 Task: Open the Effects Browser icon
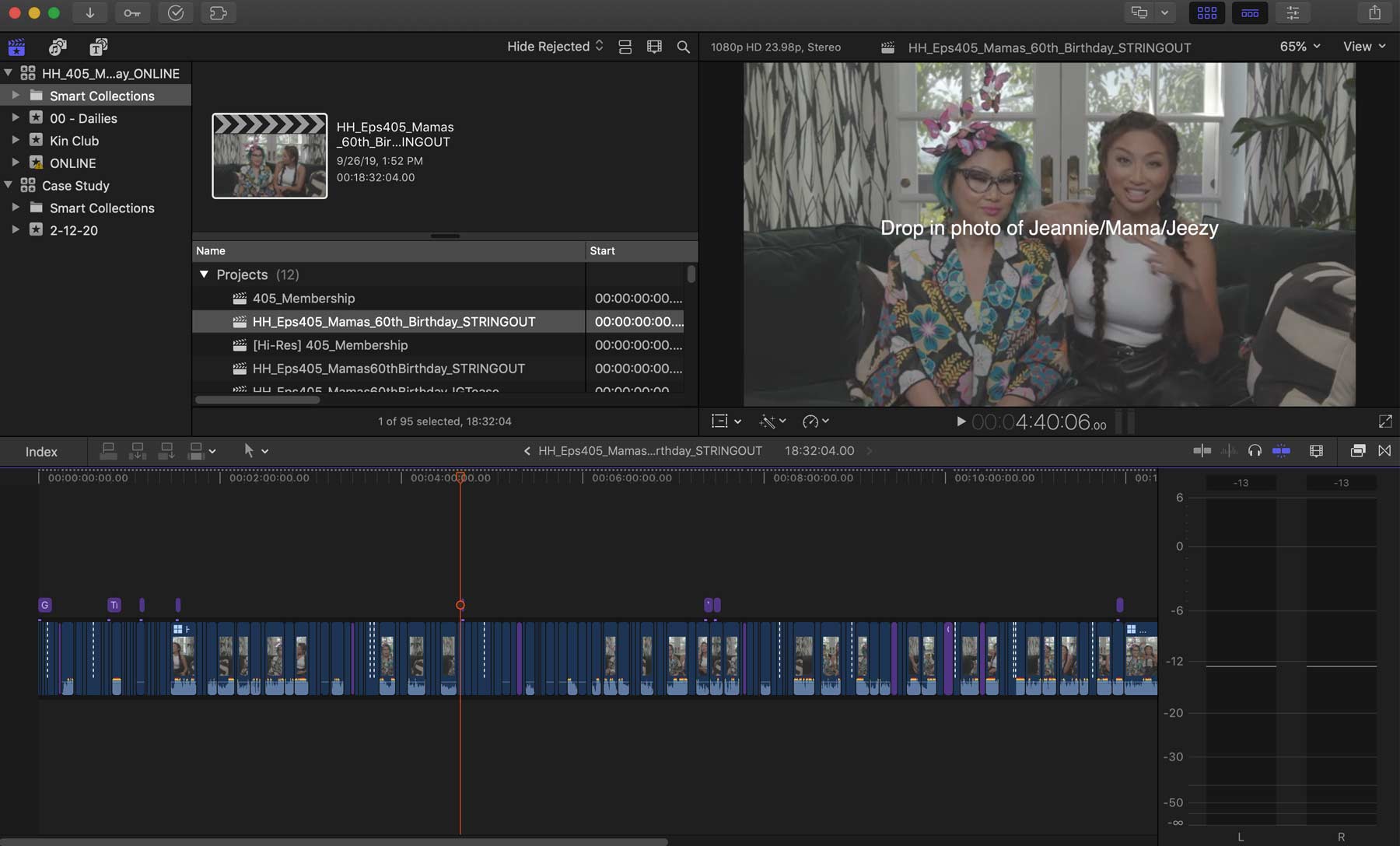1357,451
